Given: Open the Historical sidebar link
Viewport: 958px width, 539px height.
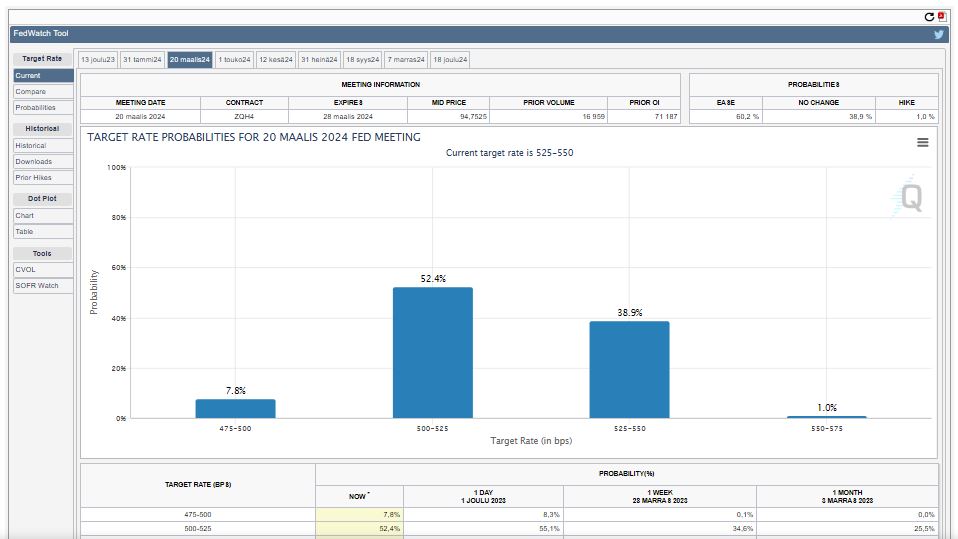Looking at the screenshot, I should coord(43,145).
